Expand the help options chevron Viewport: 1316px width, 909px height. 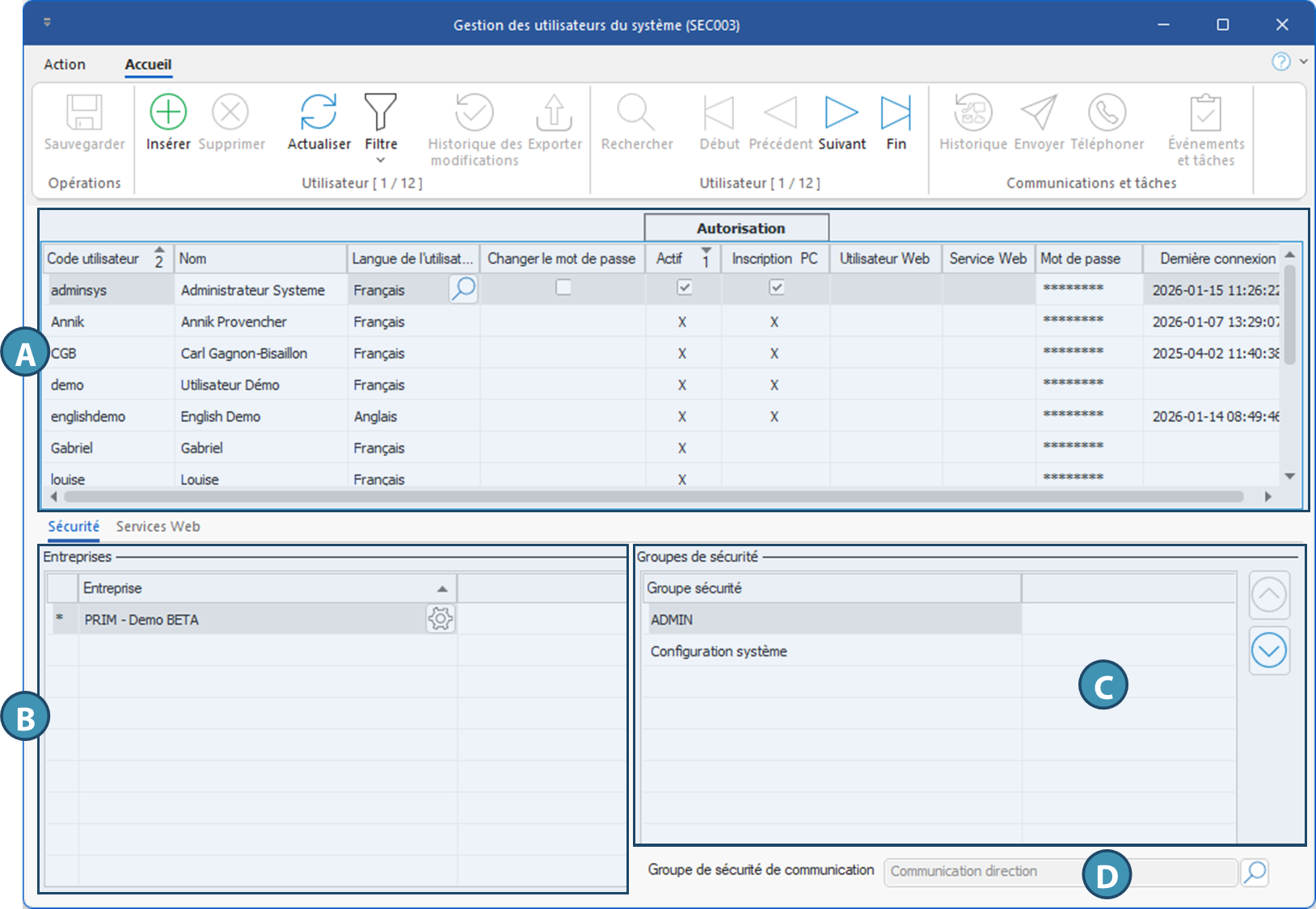[x=1303, y=61]
